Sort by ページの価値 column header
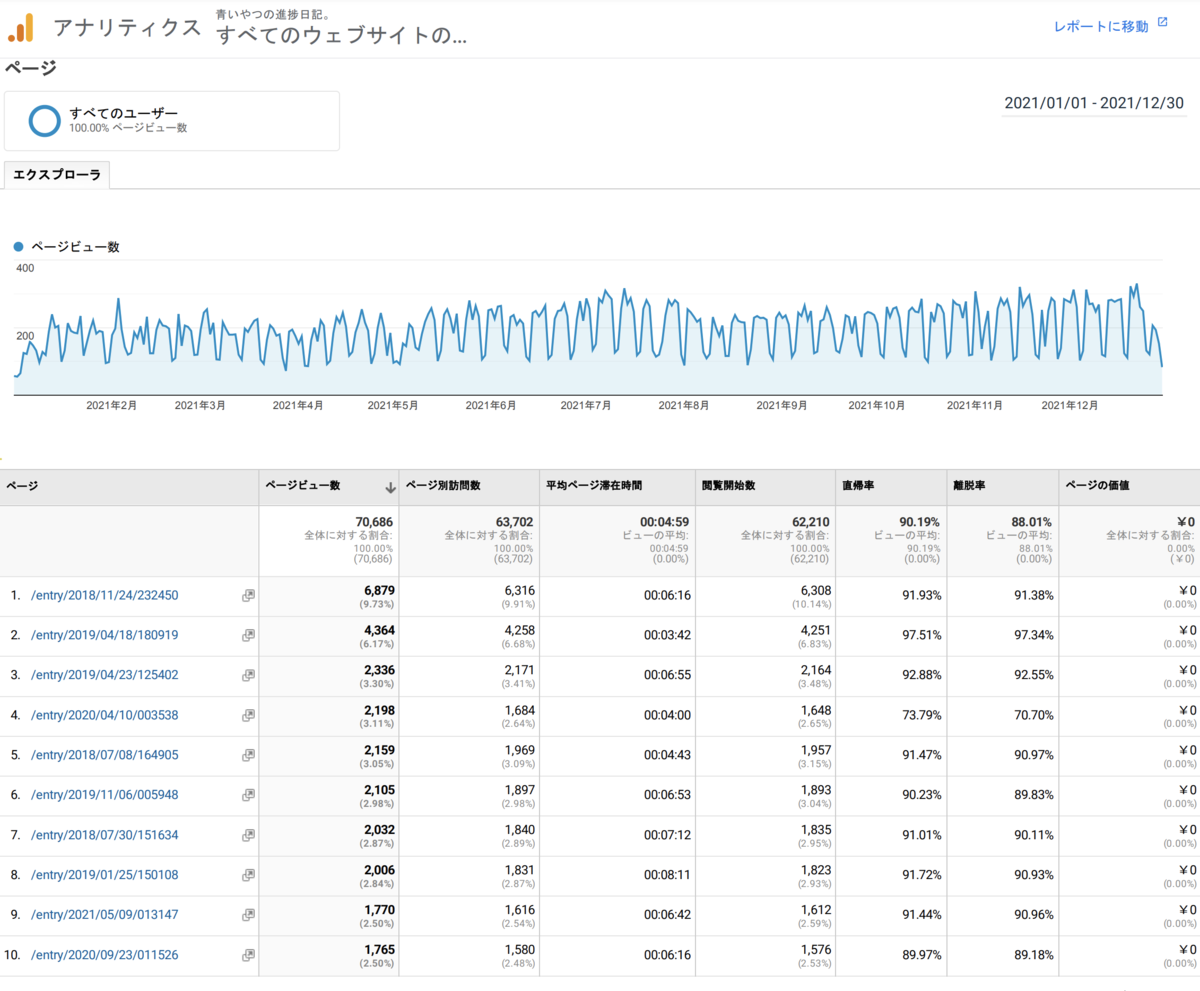This screenshot has height=991, width=1200. click(1129, 487)
